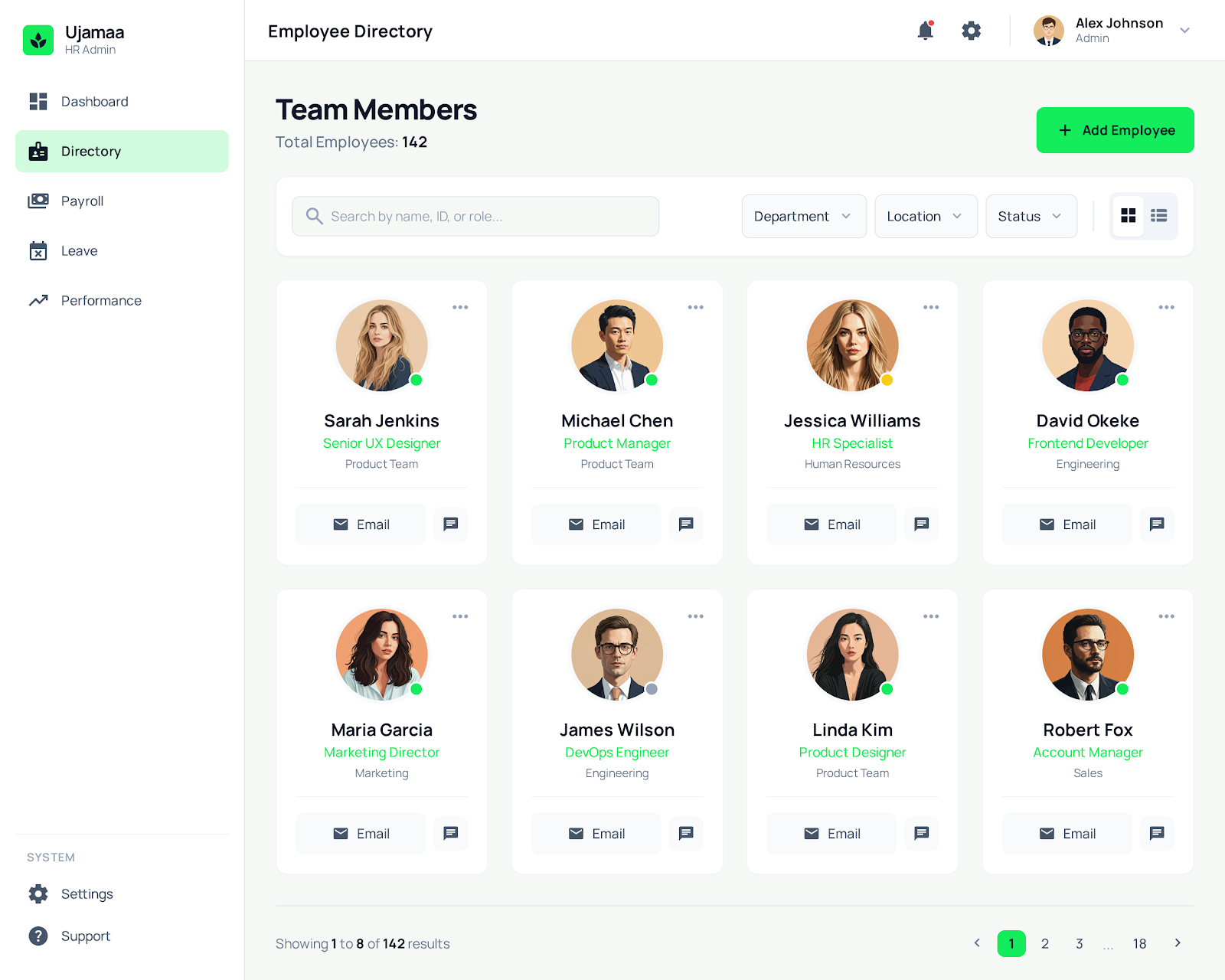Navigate to Payroll in the sidebar
The height and width of the screenshot is (980, 1225).
point(82,201)
